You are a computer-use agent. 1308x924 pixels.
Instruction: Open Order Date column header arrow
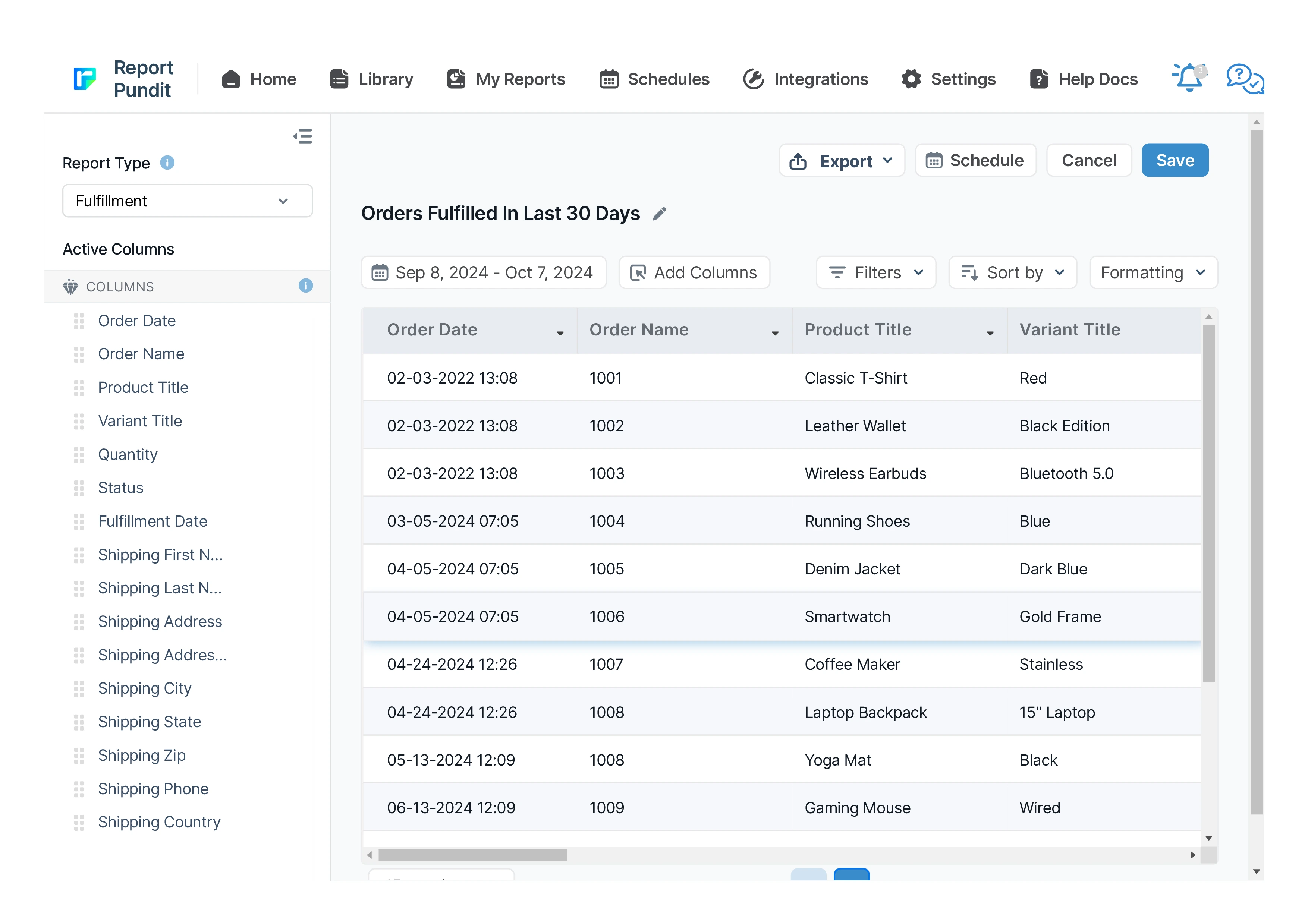pos(560,333)
